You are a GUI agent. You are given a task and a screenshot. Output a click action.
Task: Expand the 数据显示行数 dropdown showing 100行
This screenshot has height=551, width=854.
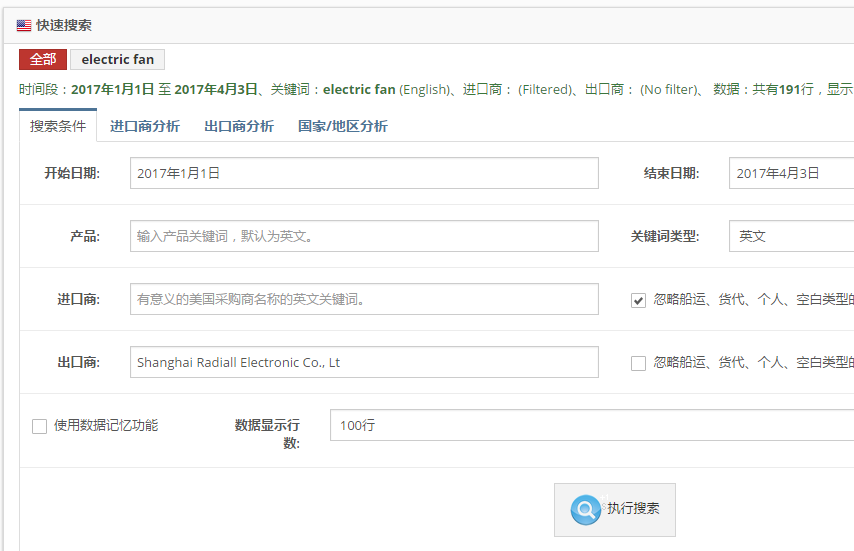pyautogui.click(x=590, y=425)
